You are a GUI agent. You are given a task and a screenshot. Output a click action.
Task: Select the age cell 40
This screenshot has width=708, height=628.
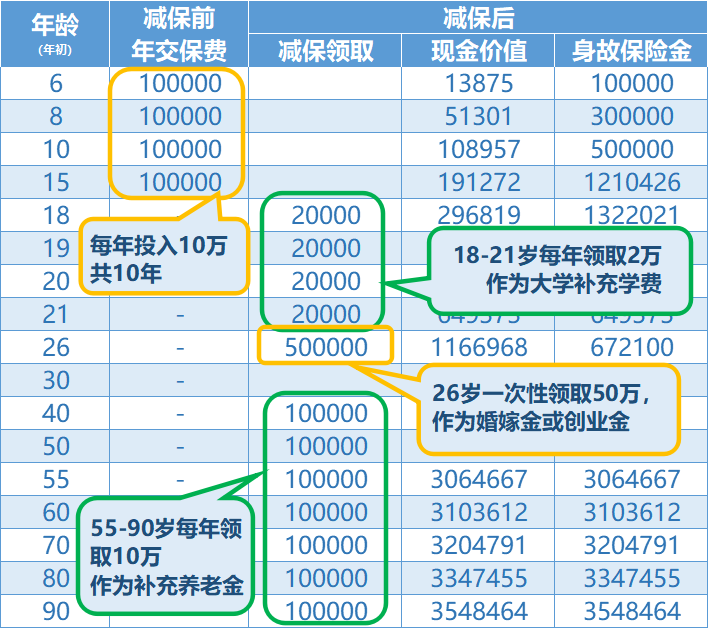56,413
